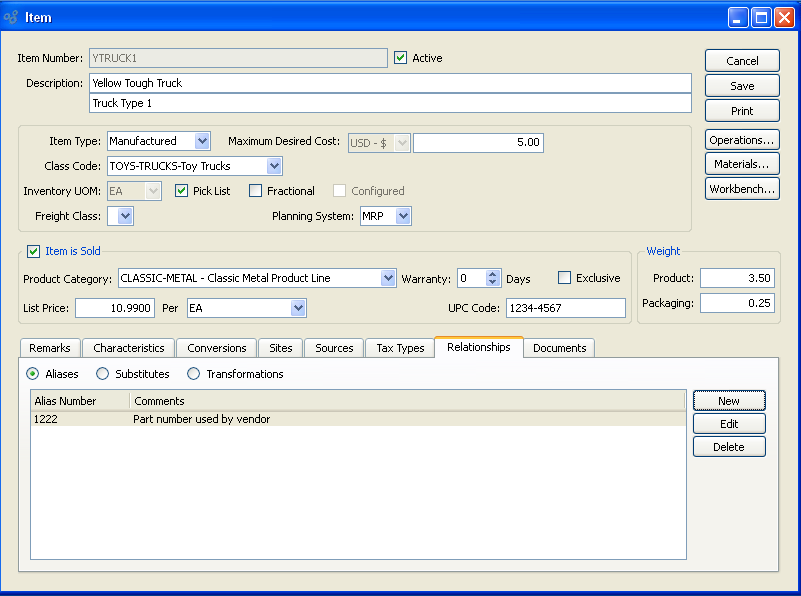Viewport: 801px width, 596px height.
Task: Create a New alias
Action: click(729, 401)
